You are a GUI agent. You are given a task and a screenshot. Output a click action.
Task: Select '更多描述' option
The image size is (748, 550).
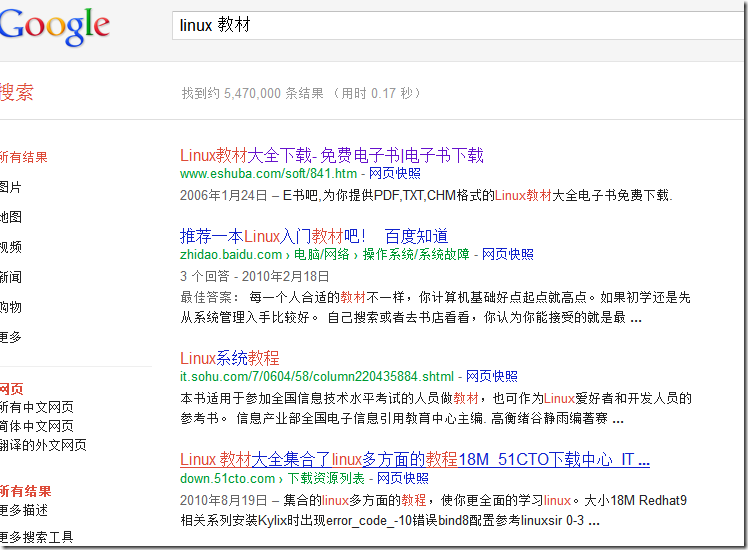(x=24, y=510)
